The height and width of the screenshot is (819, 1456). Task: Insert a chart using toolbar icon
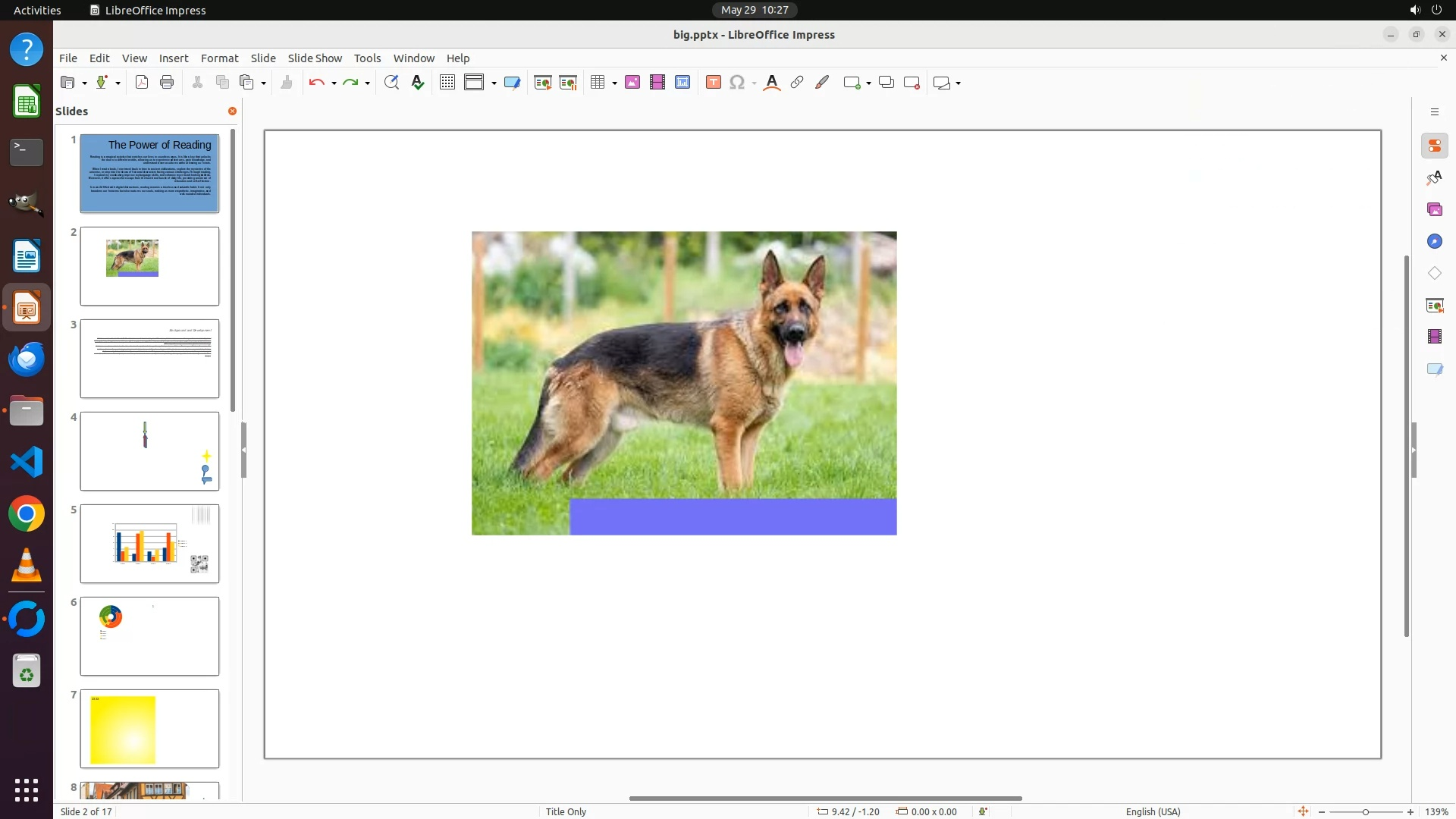(x=682, y=83)
